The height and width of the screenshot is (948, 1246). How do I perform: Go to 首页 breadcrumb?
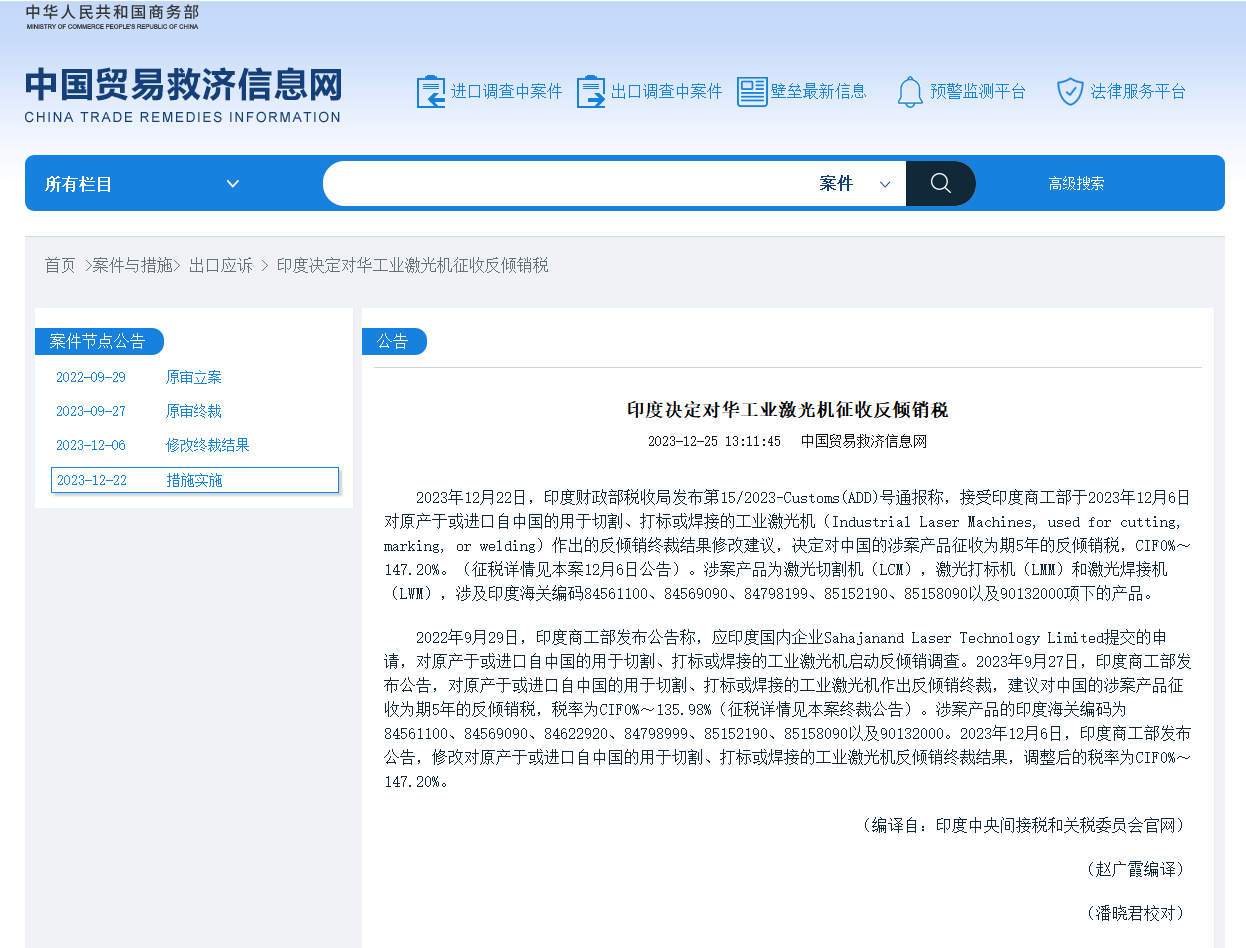(x=60, y=265)
